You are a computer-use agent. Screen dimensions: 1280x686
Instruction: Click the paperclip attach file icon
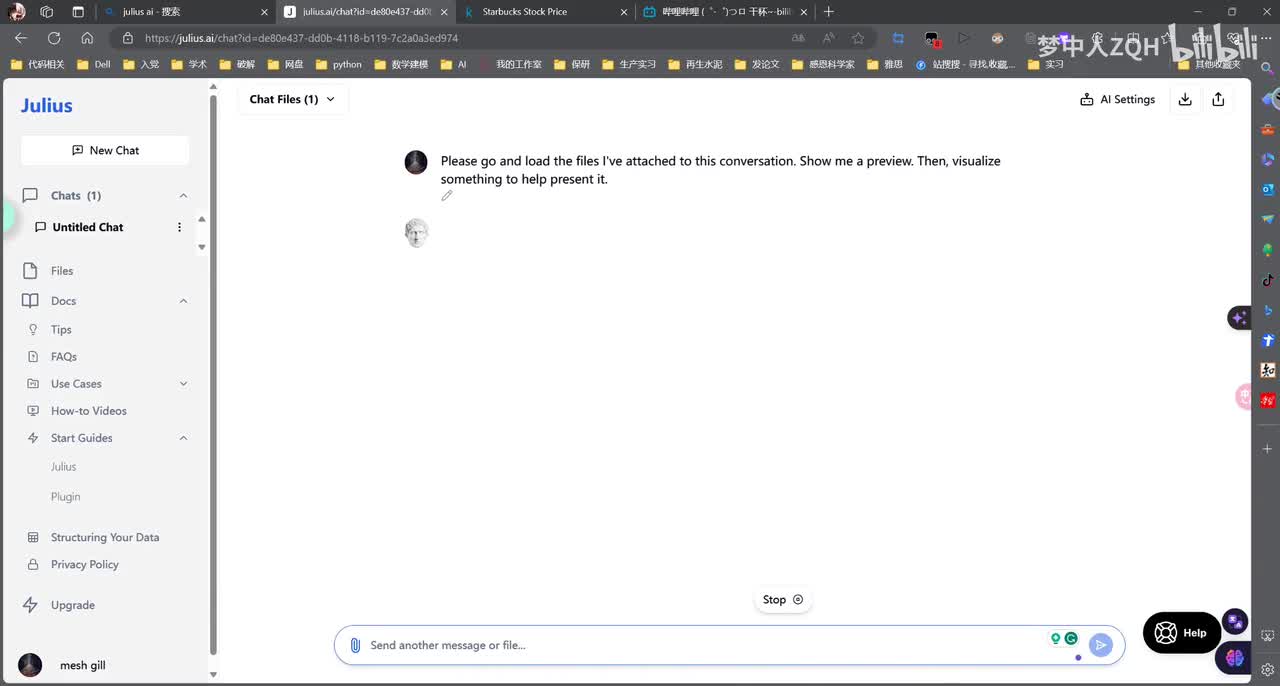(355, 645)
